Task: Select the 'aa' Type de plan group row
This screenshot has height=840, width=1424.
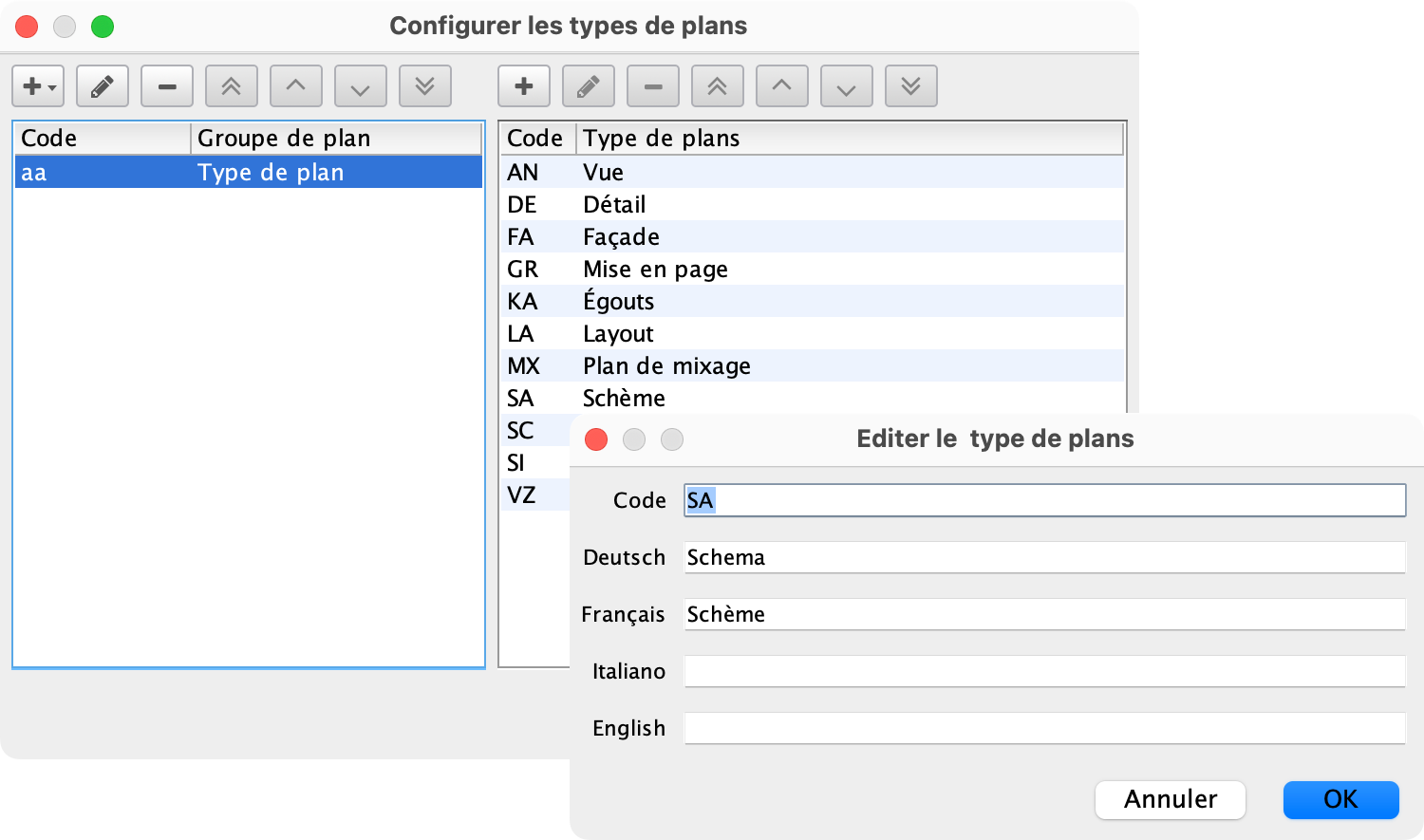Action: [x=249, y=172]
